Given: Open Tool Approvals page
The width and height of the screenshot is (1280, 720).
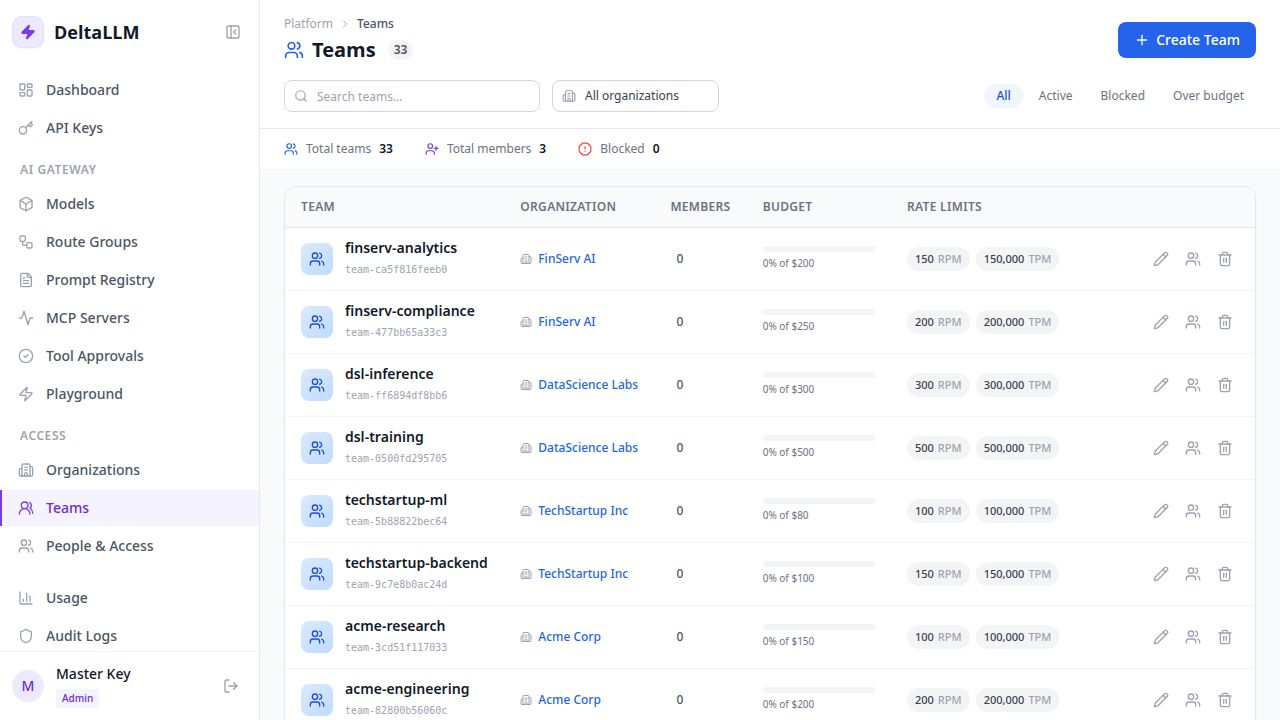Looking at the screenshot, I should [130, 356].
